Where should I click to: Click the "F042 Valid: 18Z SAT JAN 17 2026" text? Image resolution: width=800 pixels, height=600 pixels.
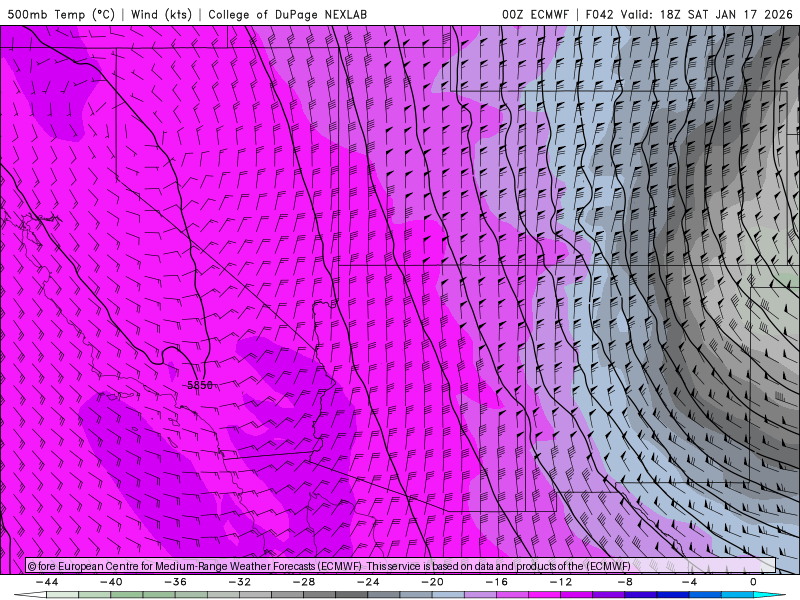[x=689, y=14]
